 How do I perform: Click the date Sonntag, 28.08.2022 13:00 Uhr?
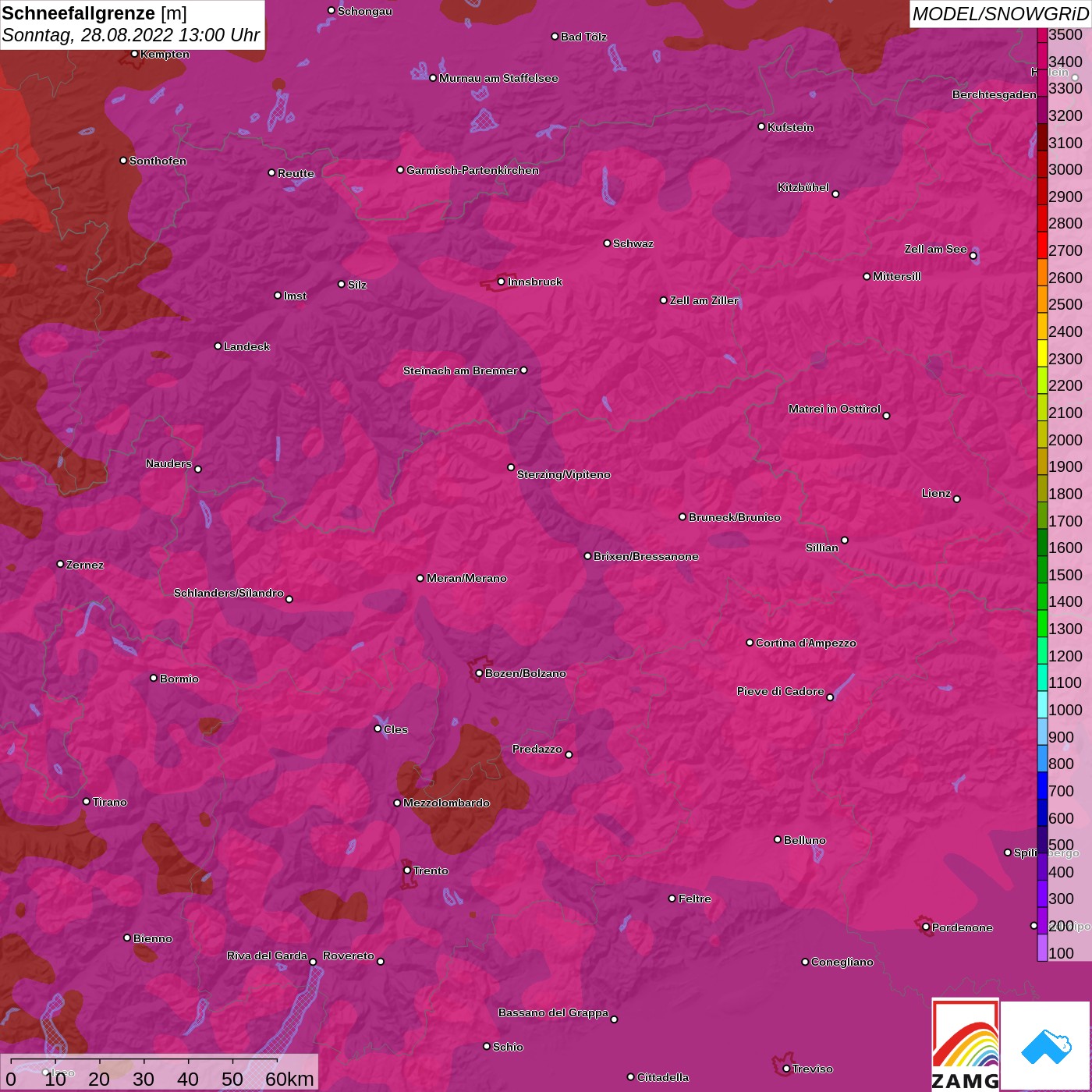tap(131, 35)
